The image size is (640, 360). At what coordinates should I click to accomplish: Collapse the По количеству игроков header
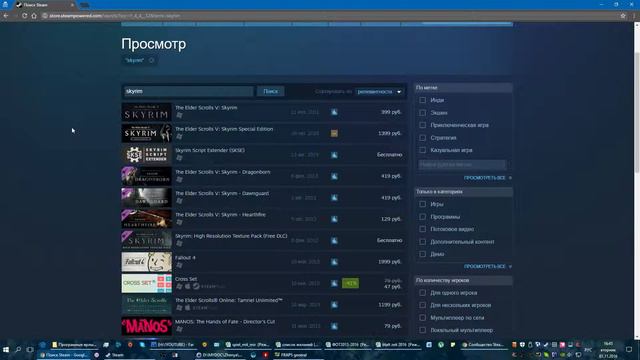(x=463, y=280)
